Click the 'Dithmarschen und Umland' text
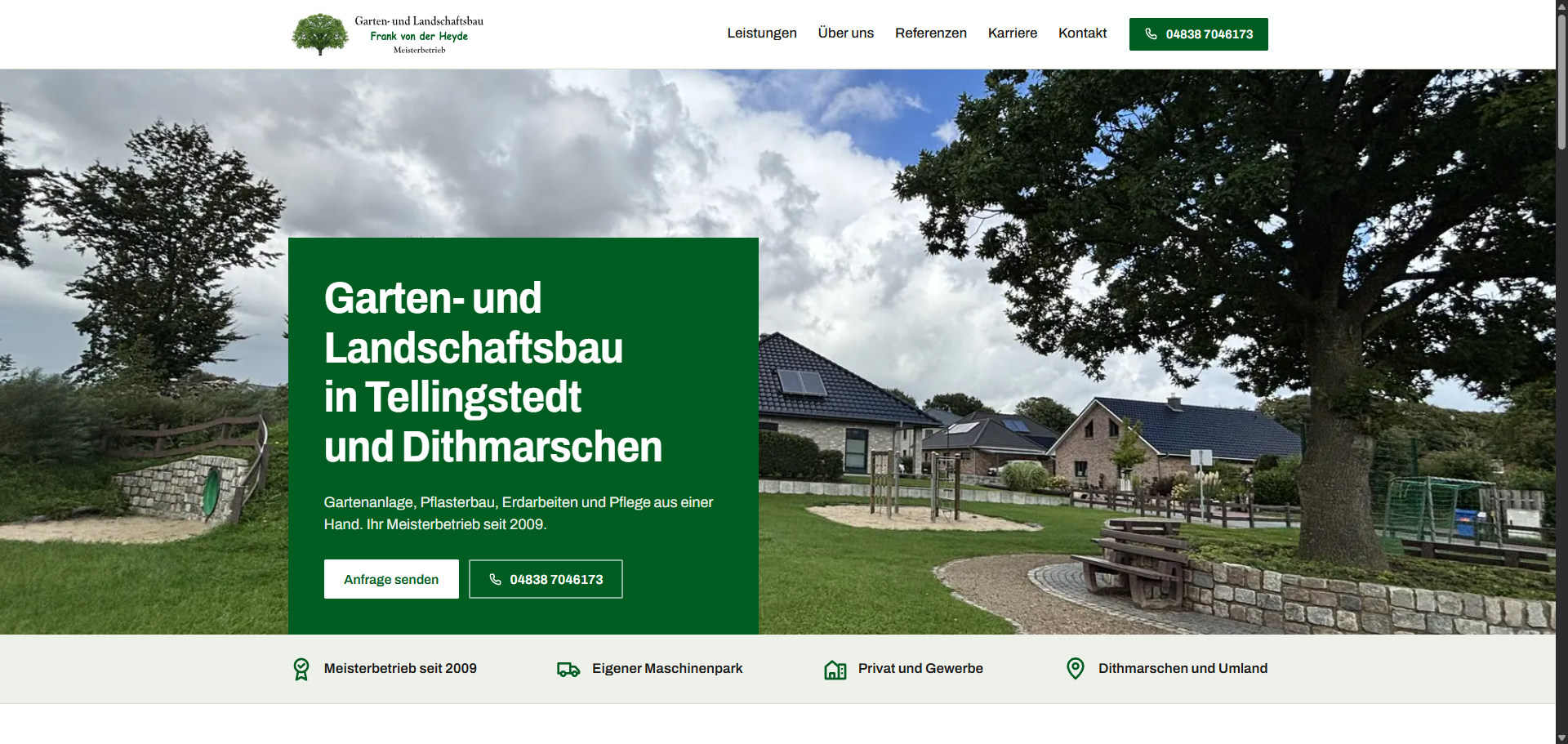1568x744 pixels. (1183, 669)
